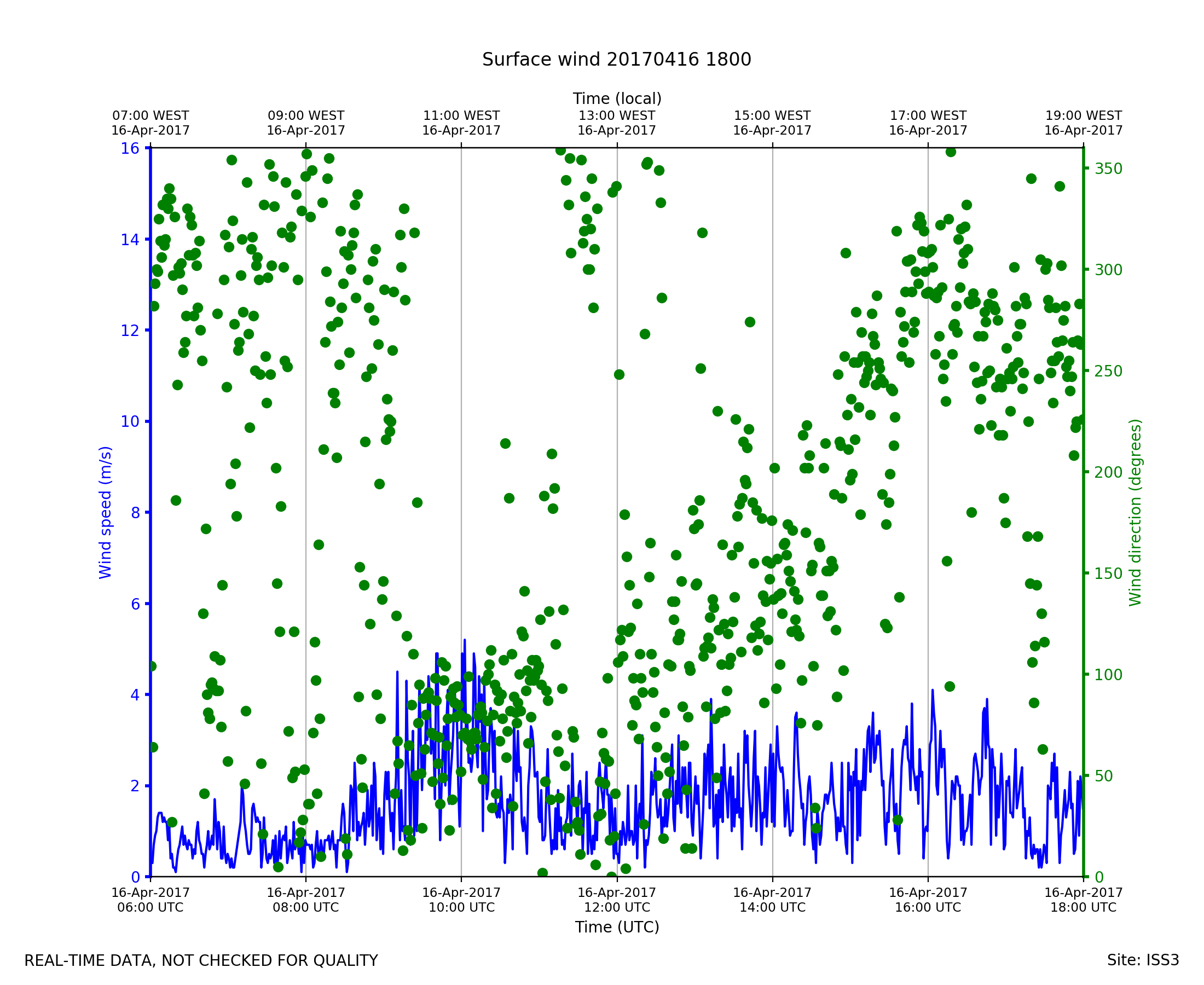Click the Time (local) top axis label

[x=617, y=99]
